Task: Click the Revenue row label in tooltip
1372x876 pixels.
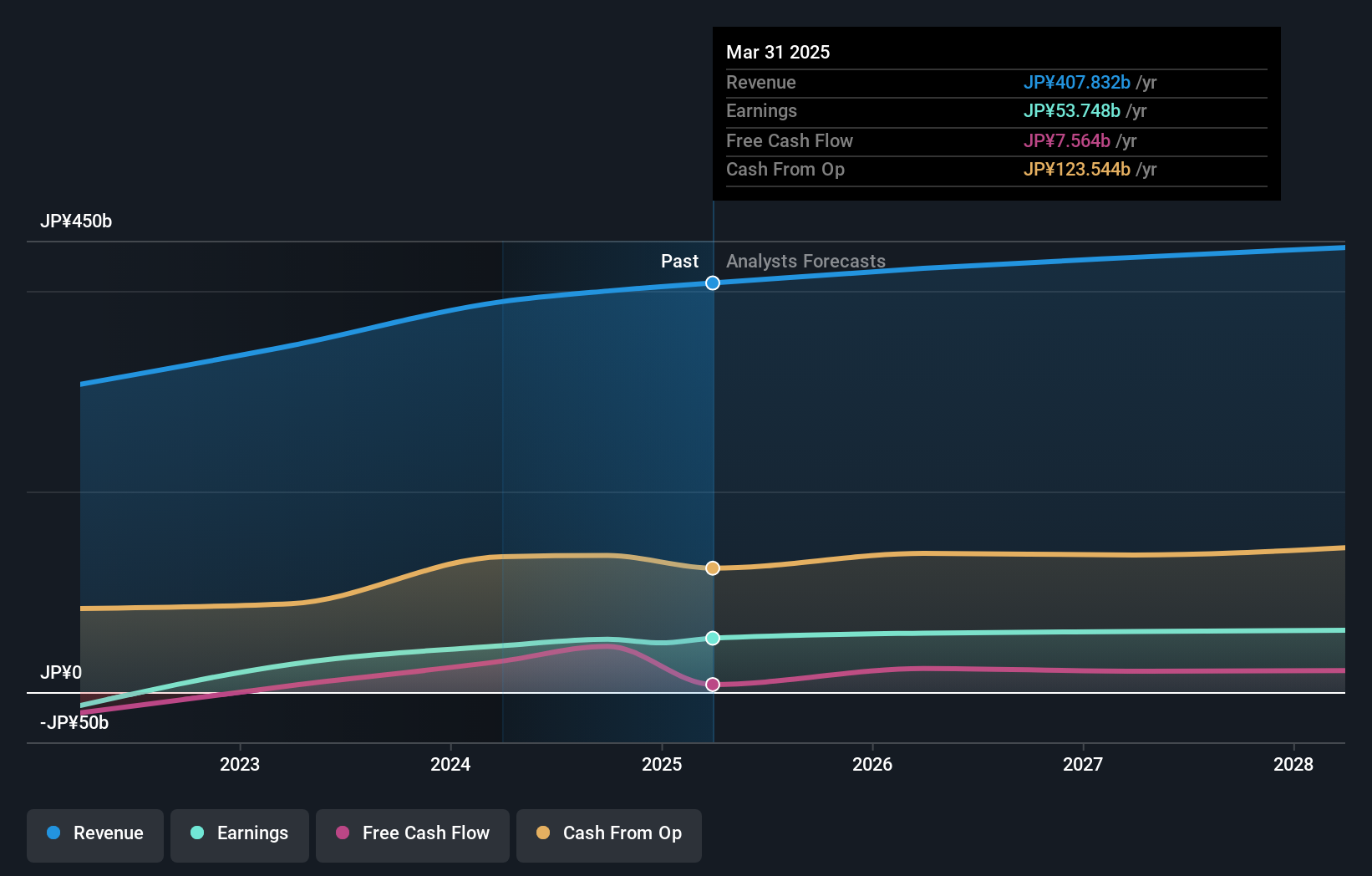Action: (761, 83)
